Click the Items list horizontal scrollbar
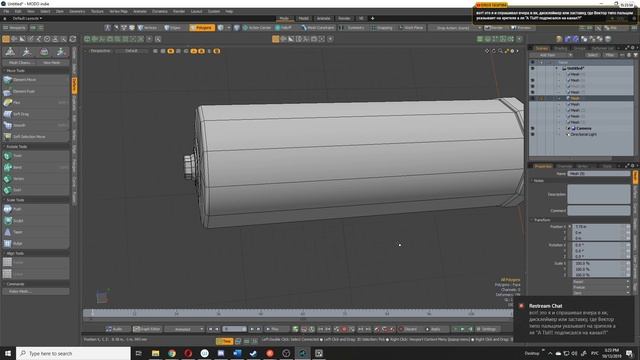 pos(571,159)
